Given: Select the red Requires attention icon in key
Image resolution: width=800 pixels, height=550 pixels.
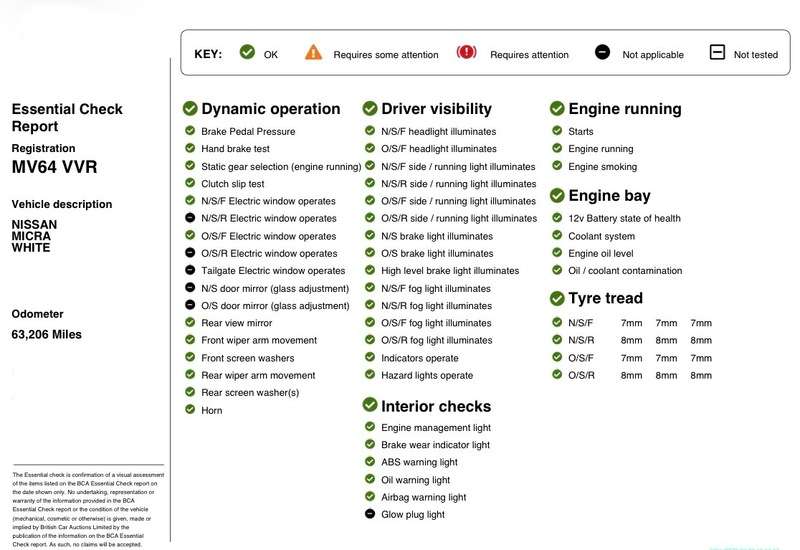Looking at the screenshot, I should [467, 52].
